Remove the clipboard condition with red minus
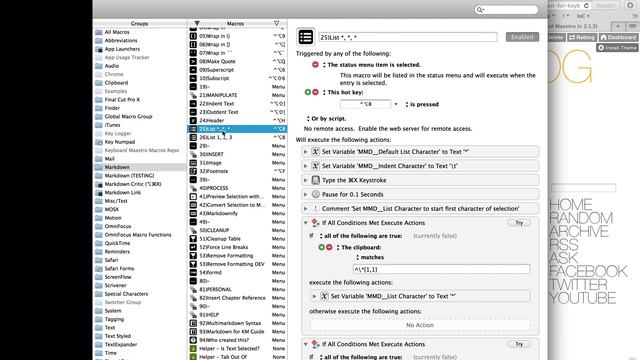The width and height of the screenshot is (640, 360). click(329, 247)
